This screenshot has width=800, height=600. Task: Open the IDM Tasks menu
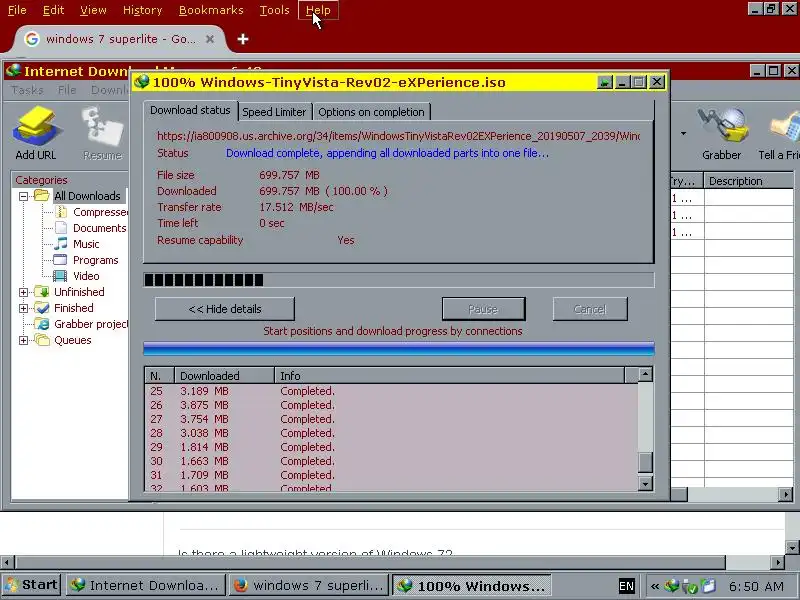coord(27,90)
